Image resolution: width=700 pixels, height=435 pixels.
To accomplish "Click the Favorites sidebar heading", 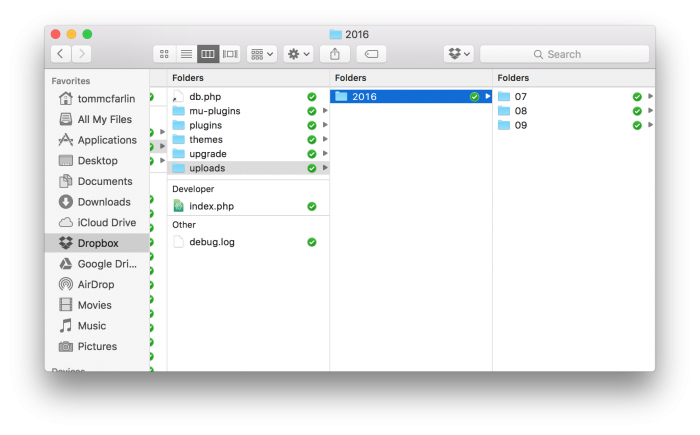I will click(x=71, y=81).
